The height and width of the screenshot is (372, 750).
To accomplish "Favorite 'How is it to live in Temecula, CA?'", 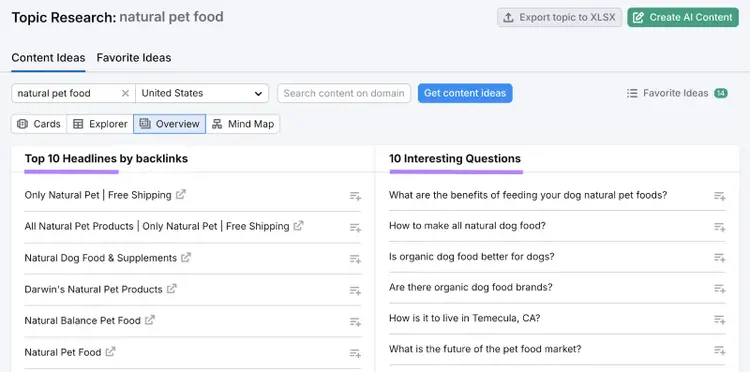I will tap(719, 319).
